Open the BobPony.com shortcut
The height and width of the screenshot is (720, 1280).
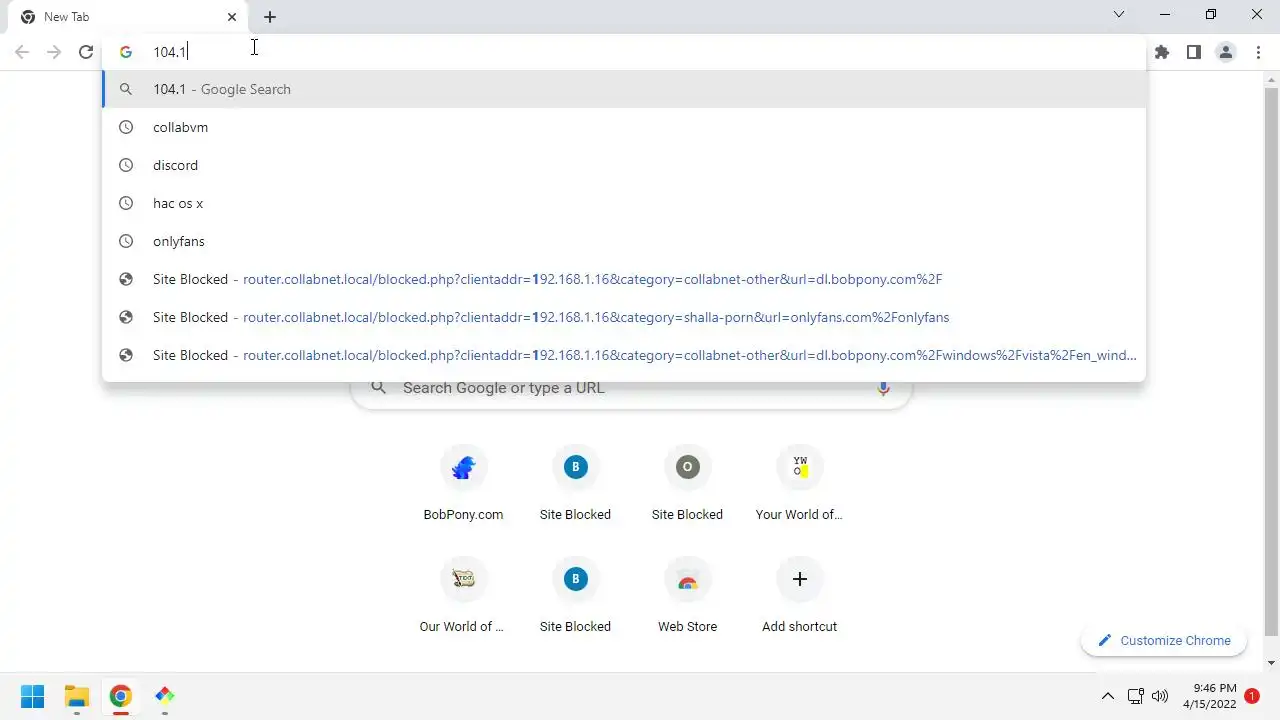click(463, 485)
